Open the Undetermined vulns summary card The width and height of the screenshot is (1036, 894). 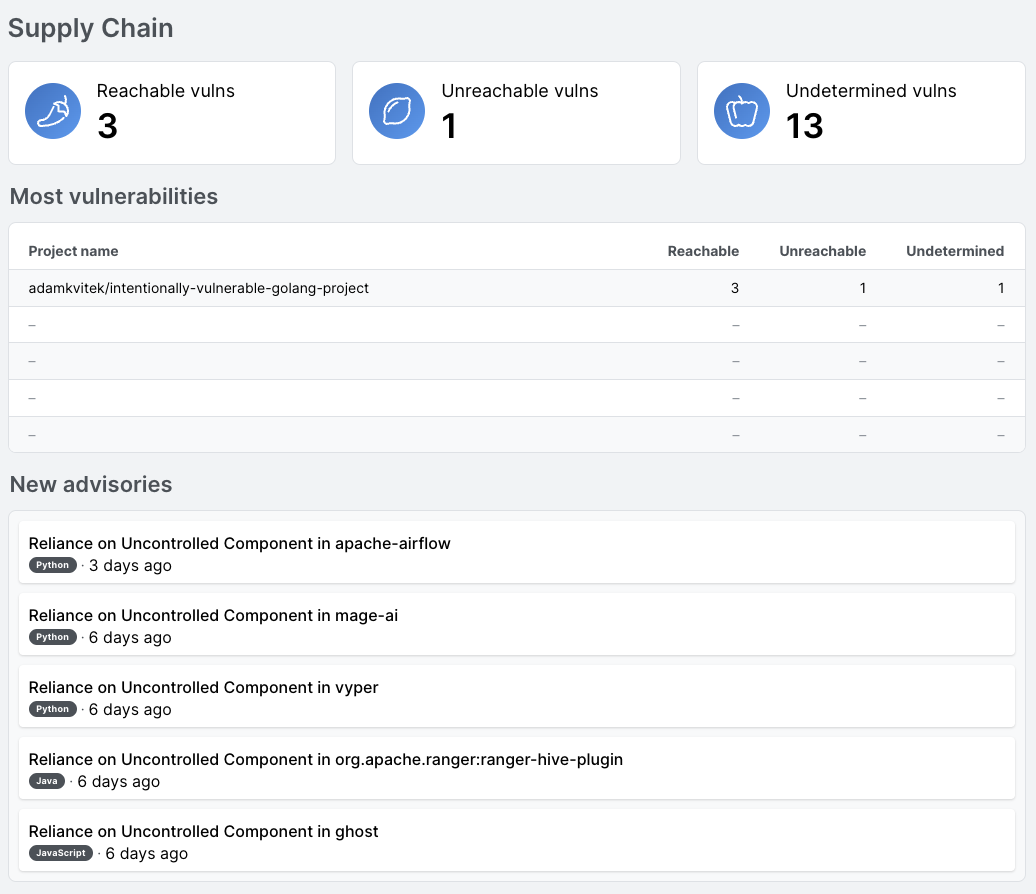pyautogui.click(x=860, y=112)
